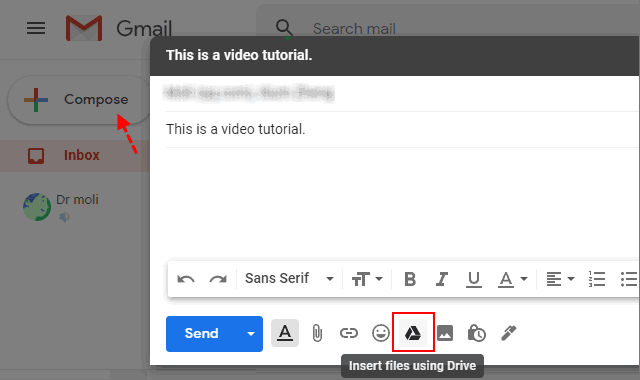The height and width of the screenshot is (380, 640).
Task: Click Dr moli's avatar picture
Action: point(37,207)
